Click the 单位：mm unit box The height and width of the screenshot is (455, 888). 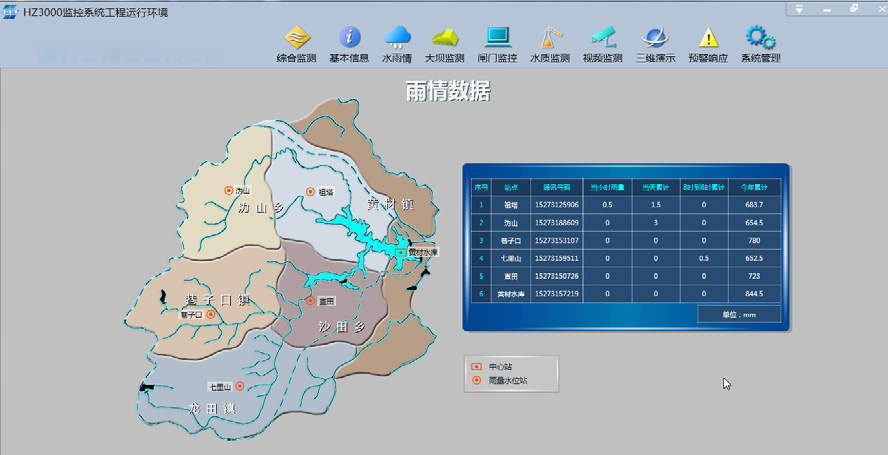coord(739,314)
